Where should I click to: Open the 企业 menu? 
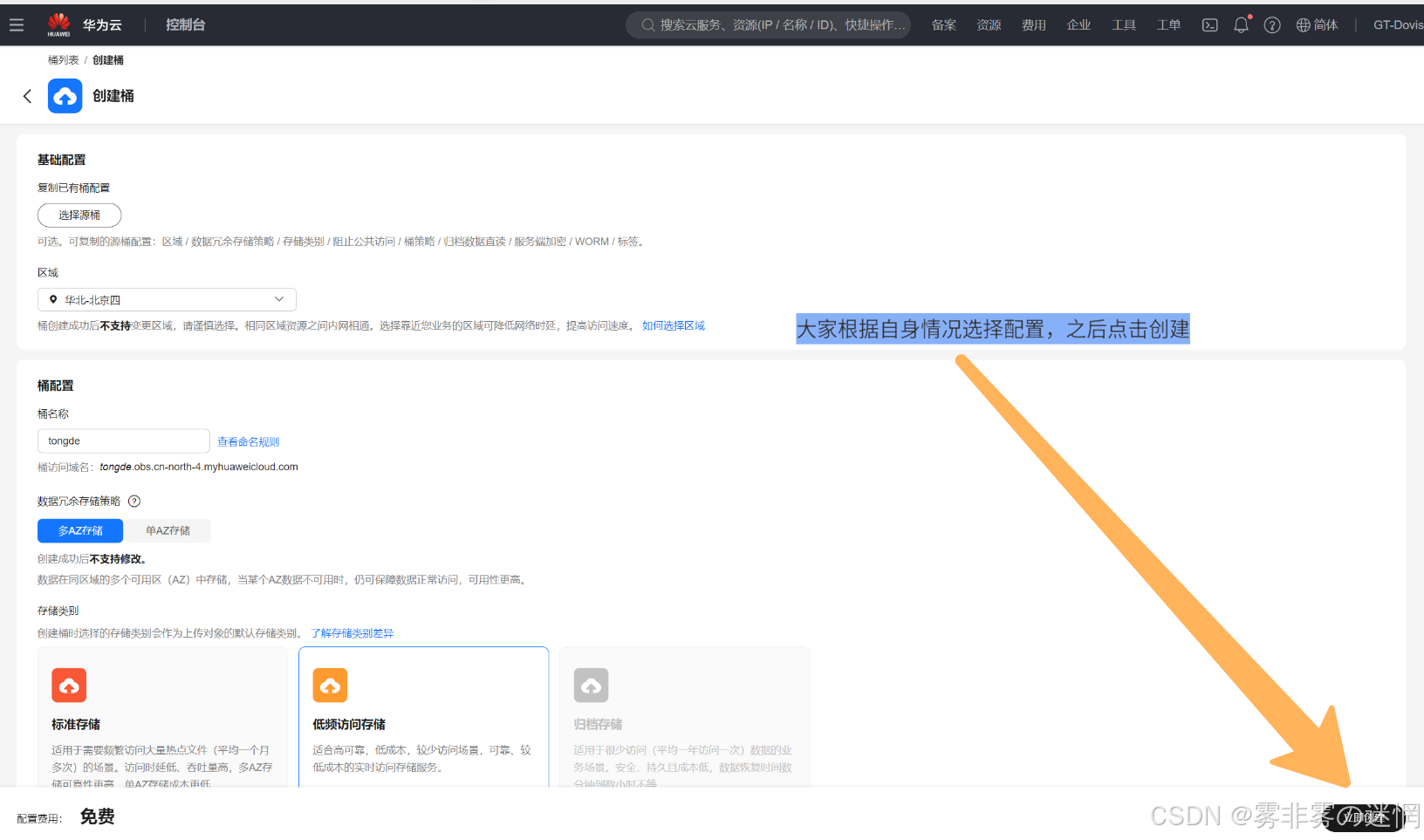[1079, 25]
